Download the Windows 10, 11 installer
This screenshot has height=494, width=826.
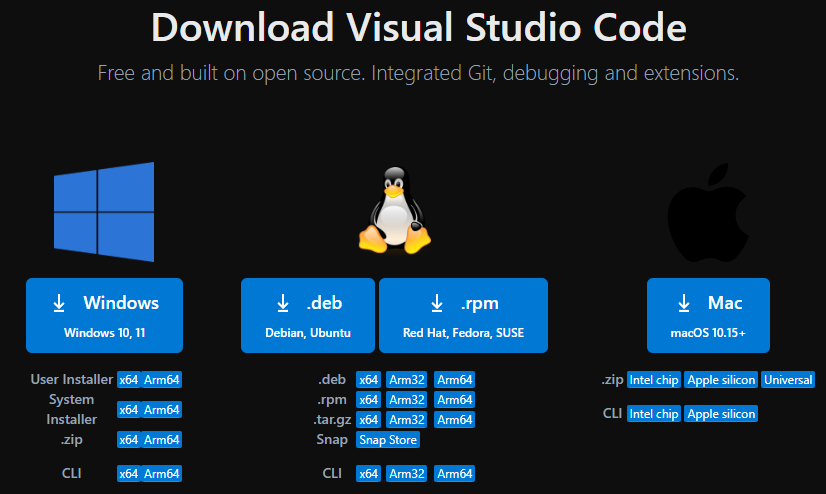pyautogui.click(x=104, y=315)
